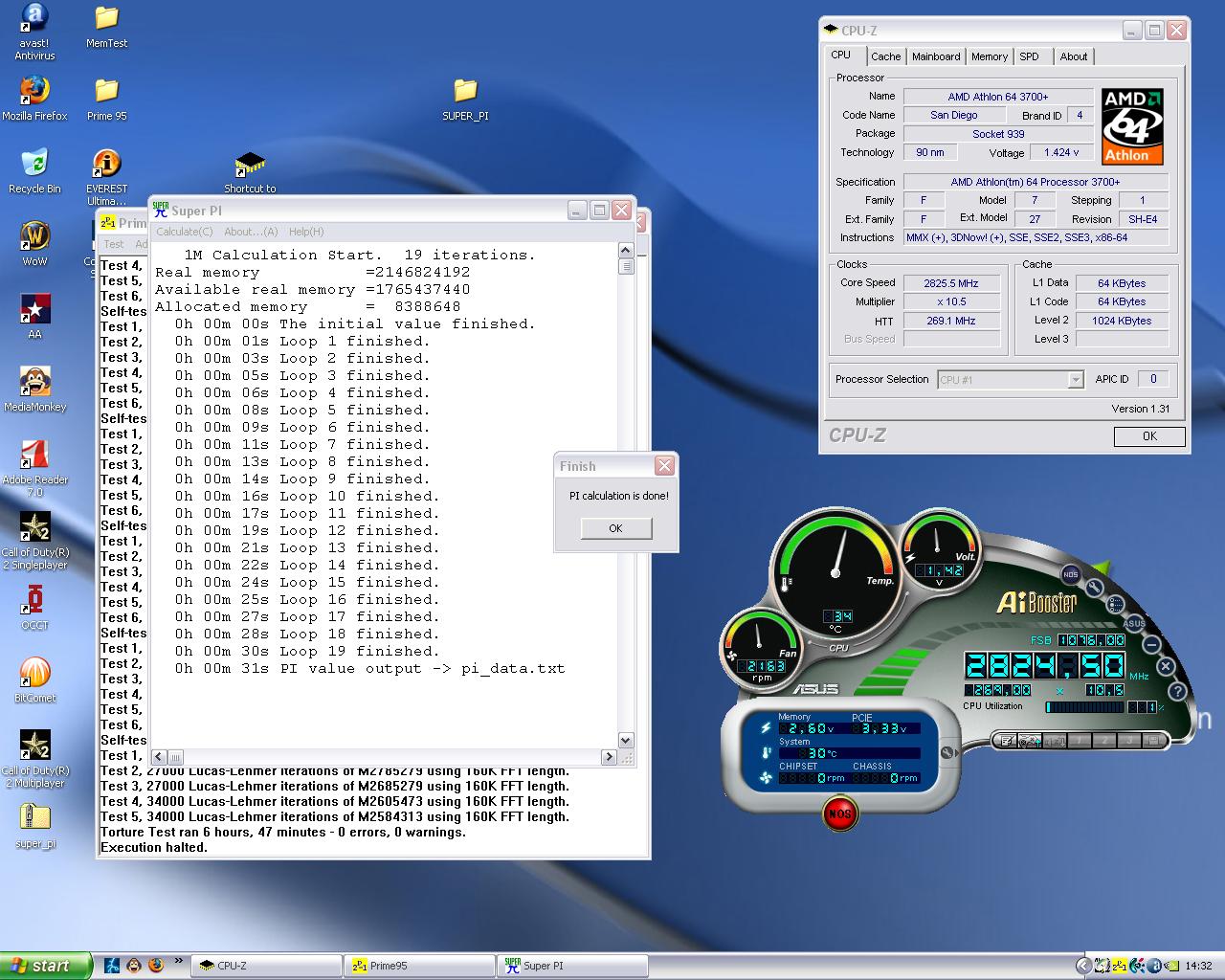Viewport: 1225px width, 980px height.
Task: Click Super PI vertical scrollbar down arrow
Action: pyautogui.click(x=626, y=740)
